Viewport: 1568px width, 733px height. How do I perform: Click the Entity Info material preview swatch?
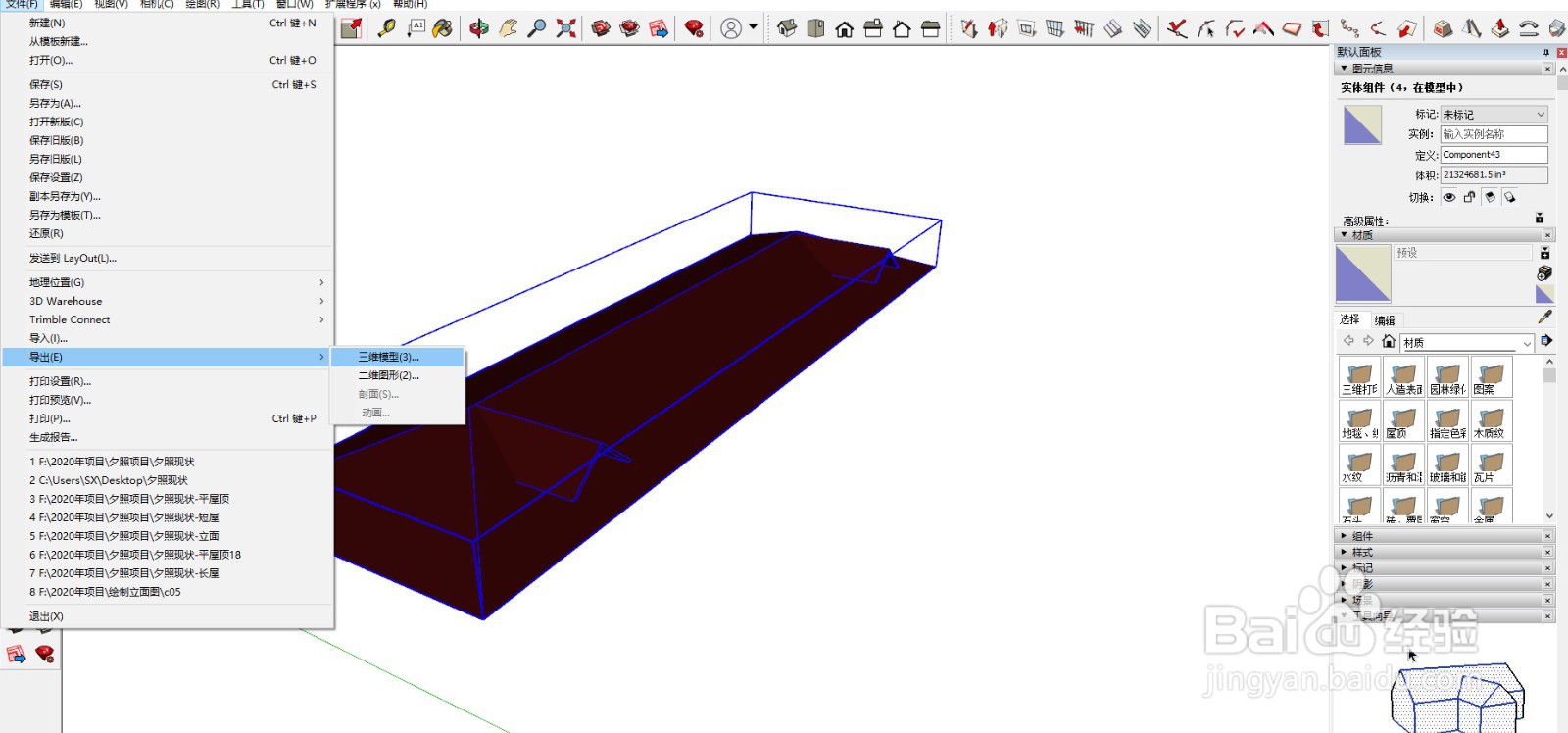pos(1362,124)
